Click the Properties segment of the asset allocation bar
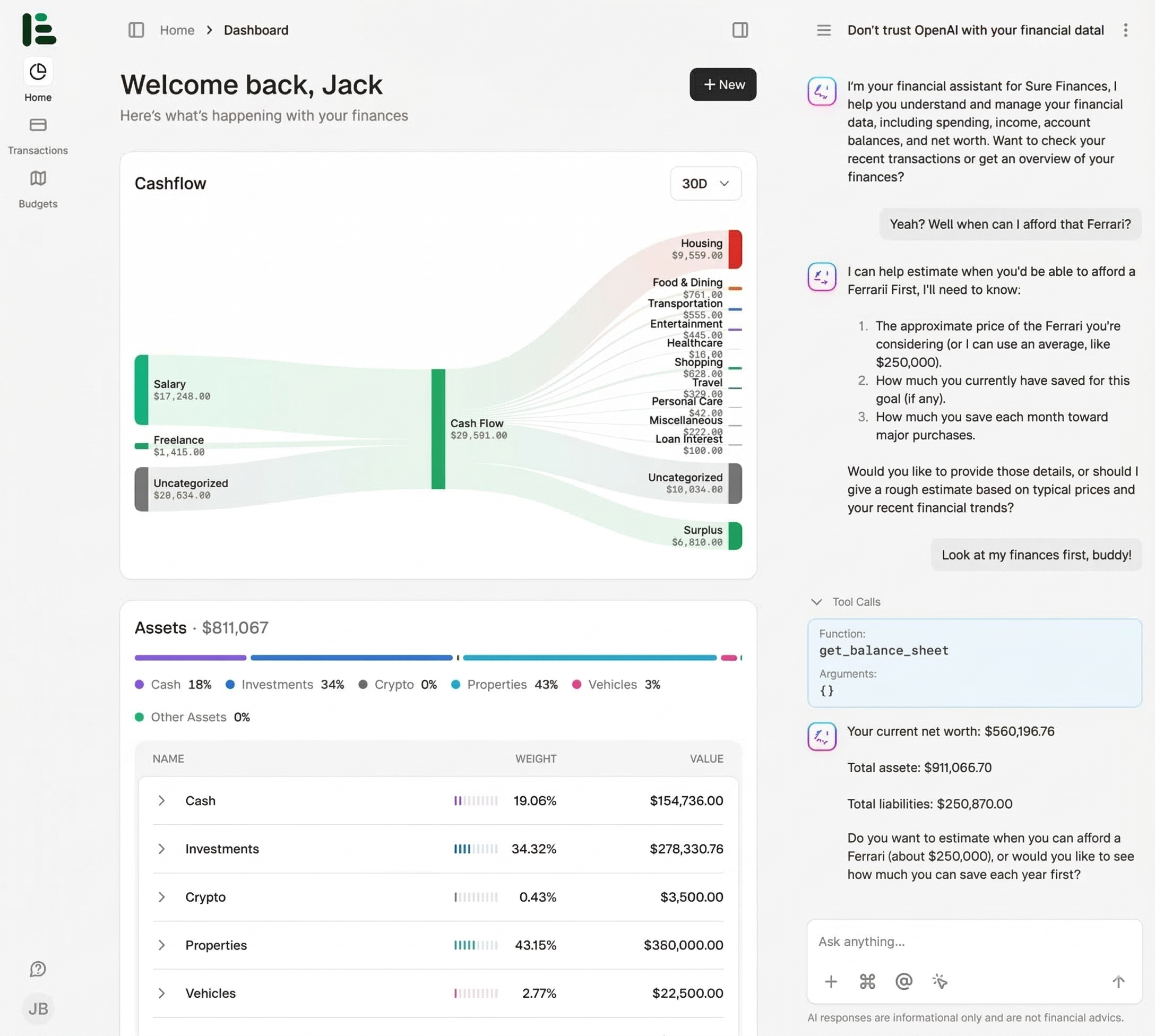Screen dimensions: 1155x1036 [589, 658]
